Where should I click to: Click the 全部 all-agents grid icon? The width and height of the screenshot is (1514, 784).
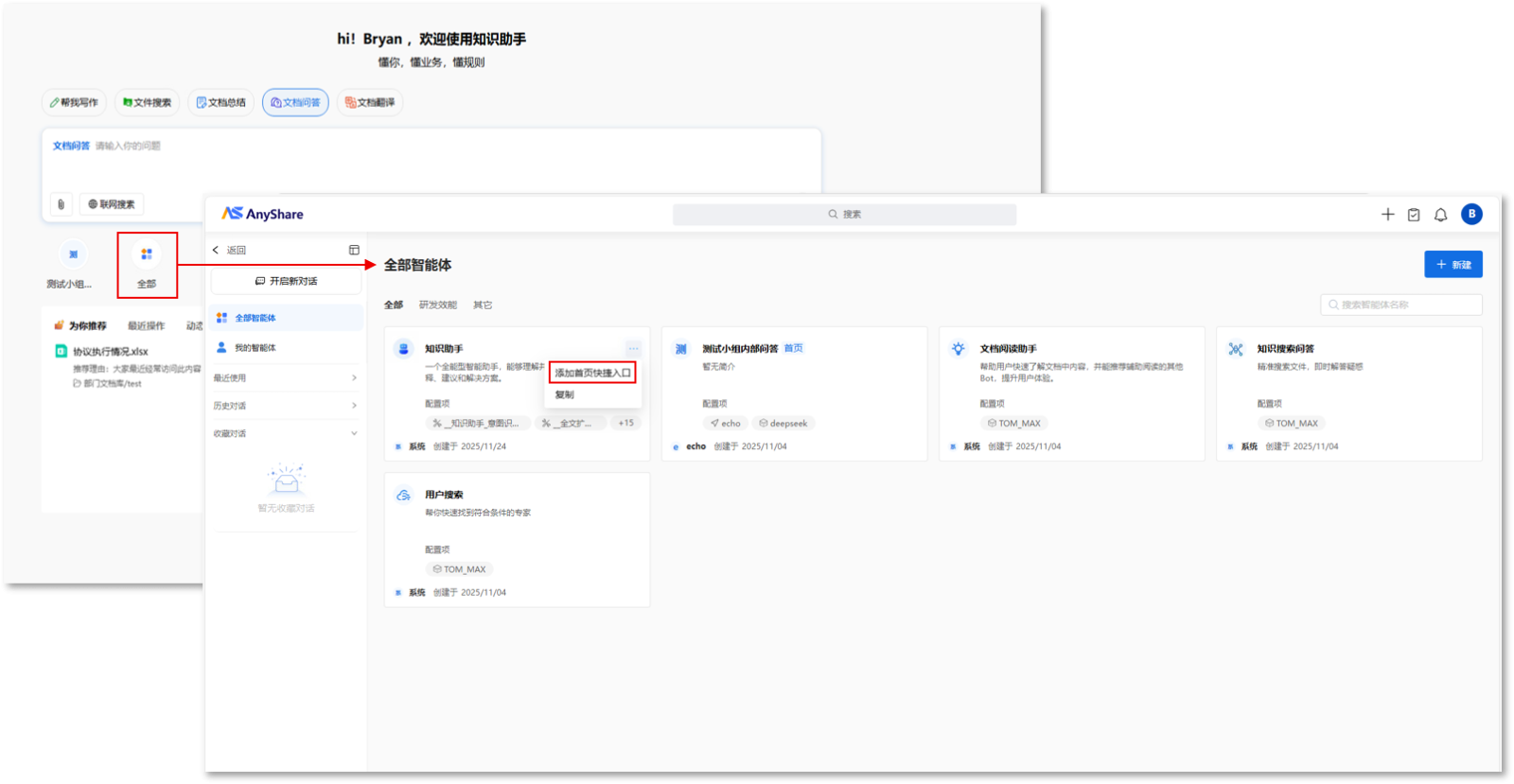pos(147,254)
